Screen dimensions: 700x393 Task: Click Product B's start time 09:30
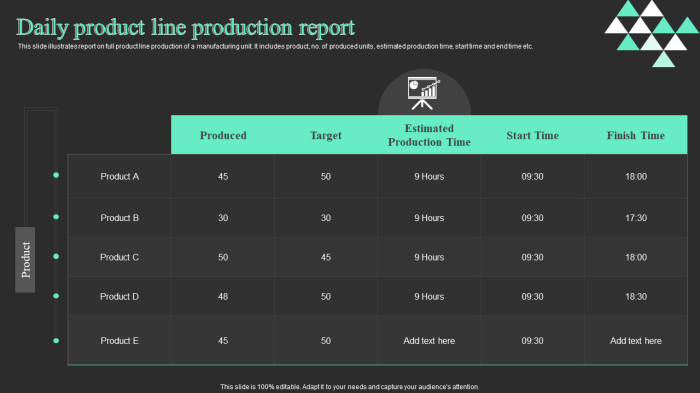(532, 218)
